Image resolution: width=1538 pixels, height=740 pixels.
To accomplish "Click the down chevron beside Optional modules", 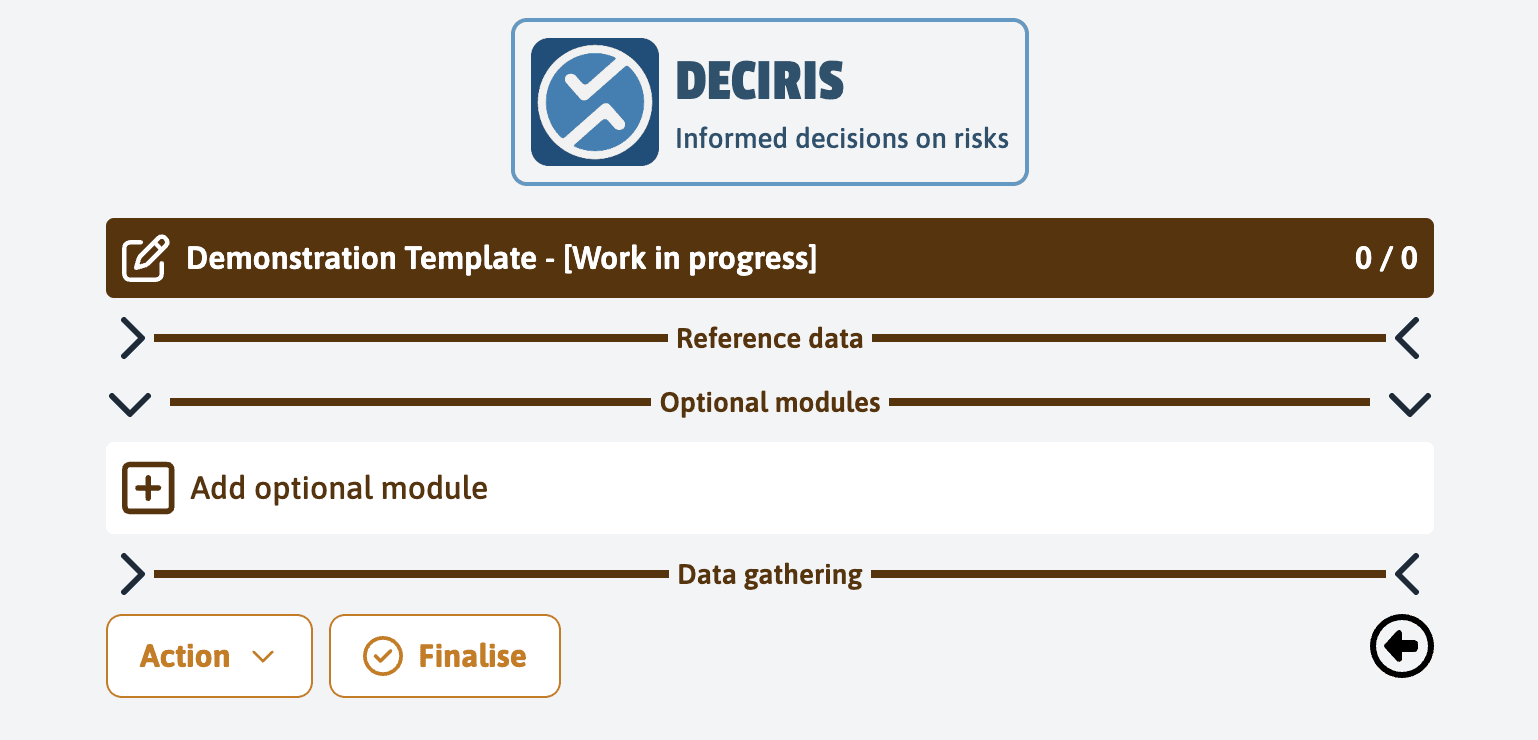I will pos(129,403).
